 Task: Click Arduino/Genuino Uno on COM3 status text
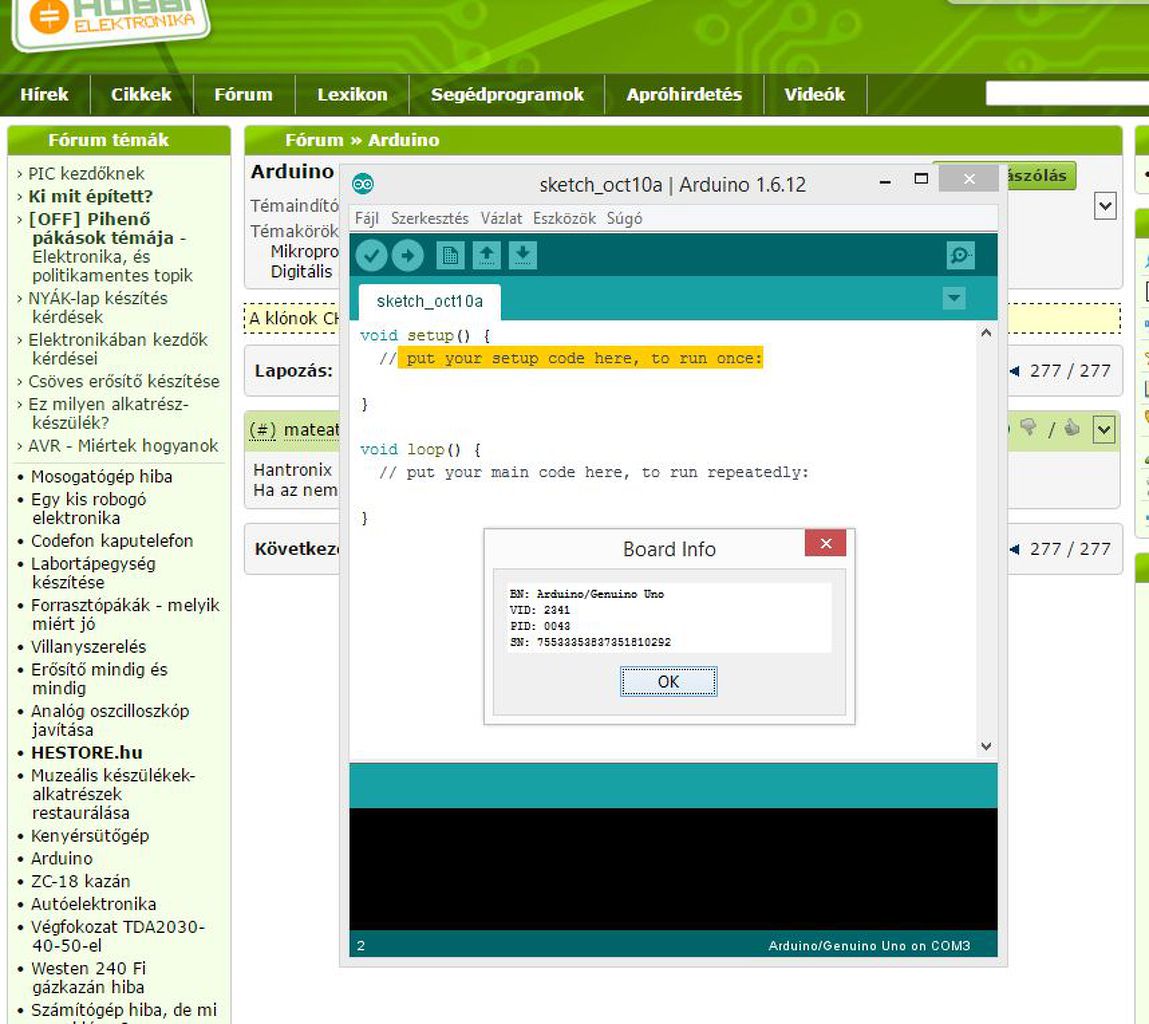pos(869,946)
